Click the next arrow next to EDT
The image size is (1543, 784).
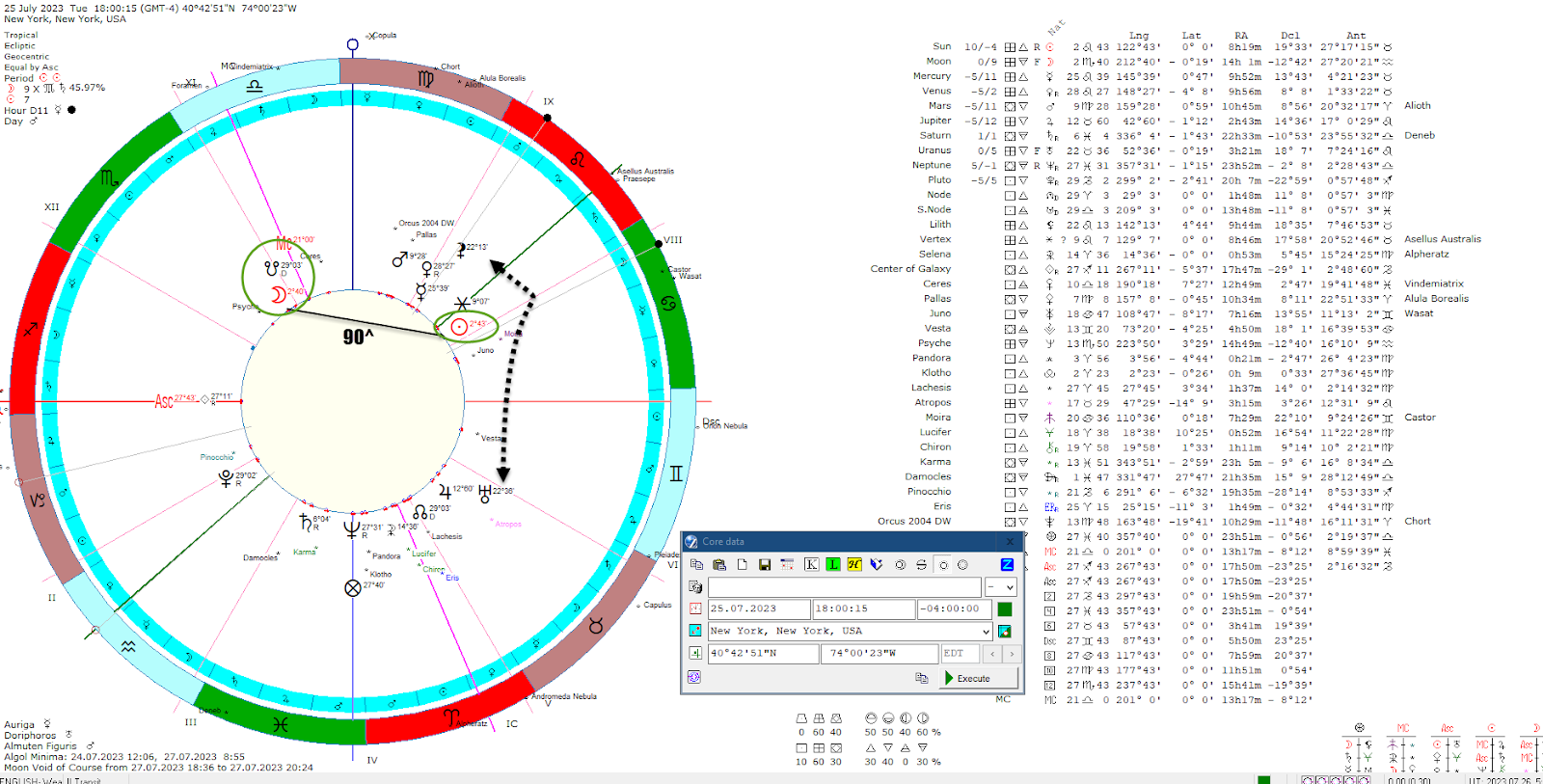tap(1011, 653)
